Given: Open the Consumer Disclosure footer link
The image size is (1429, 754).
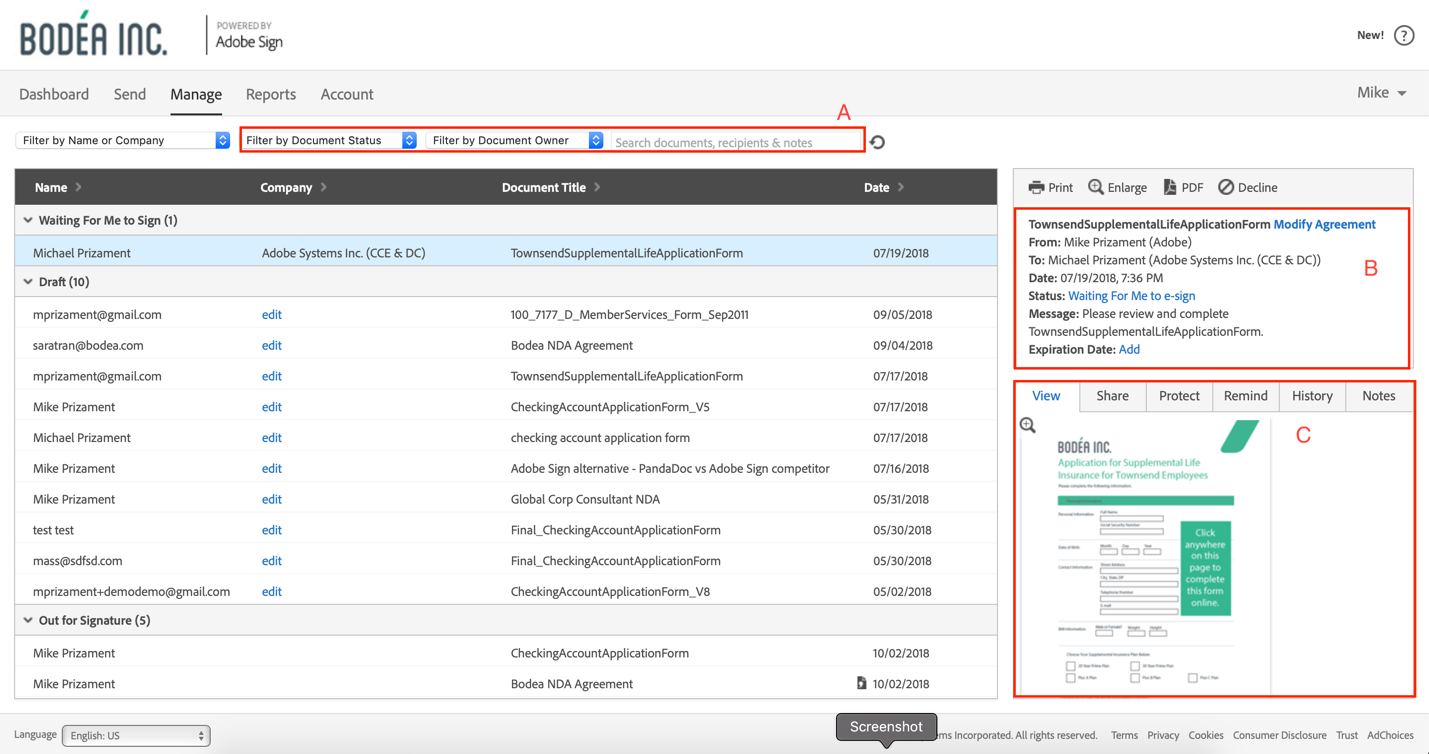Looking at the screenshot, I should click(x=1279, y=735).
